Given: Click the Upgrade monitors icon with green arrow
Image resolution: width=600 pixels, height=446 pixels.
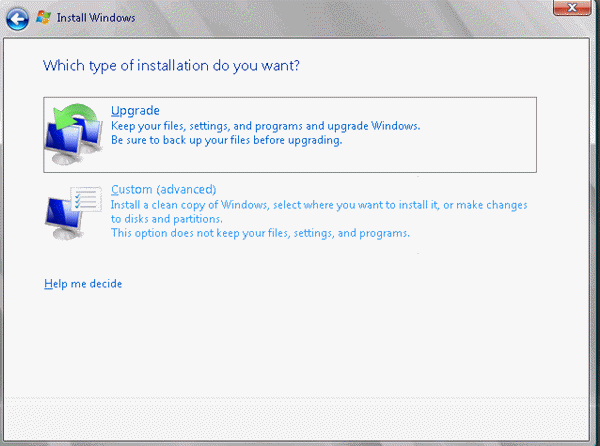Looking at the screenshot, I should click(74, 134).
